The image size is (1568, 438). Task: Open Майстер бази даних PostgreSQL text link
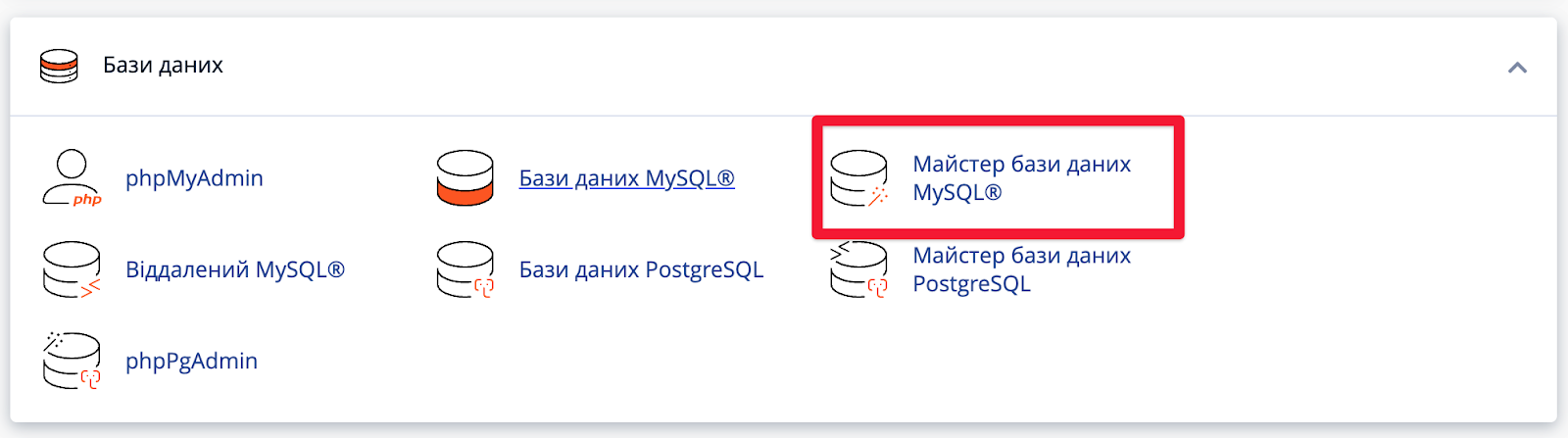coord(1021,269)
